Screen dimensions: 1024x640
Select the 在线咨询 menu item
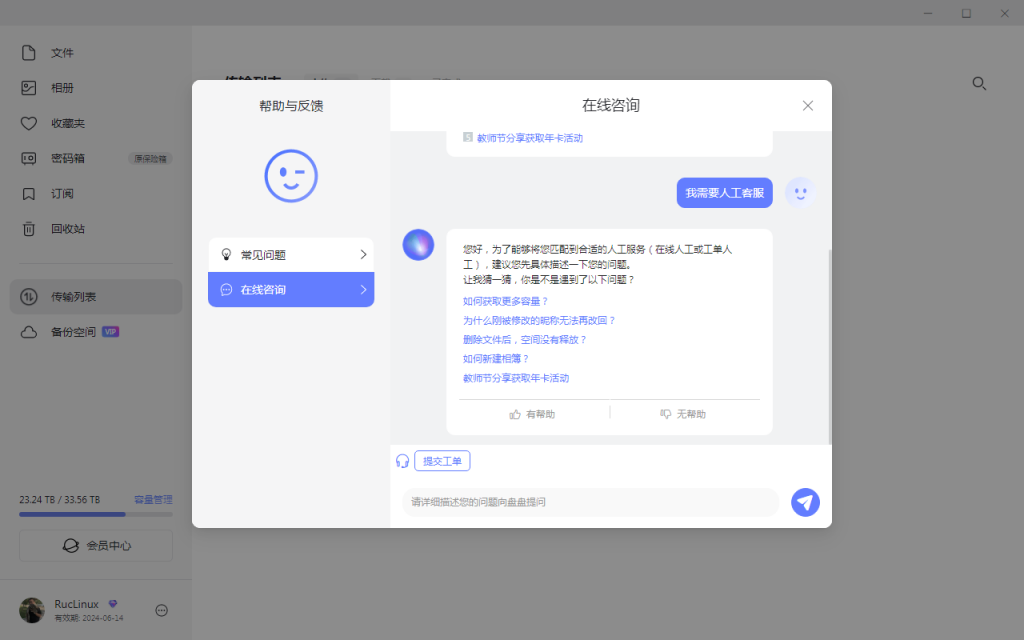(291, 290)
